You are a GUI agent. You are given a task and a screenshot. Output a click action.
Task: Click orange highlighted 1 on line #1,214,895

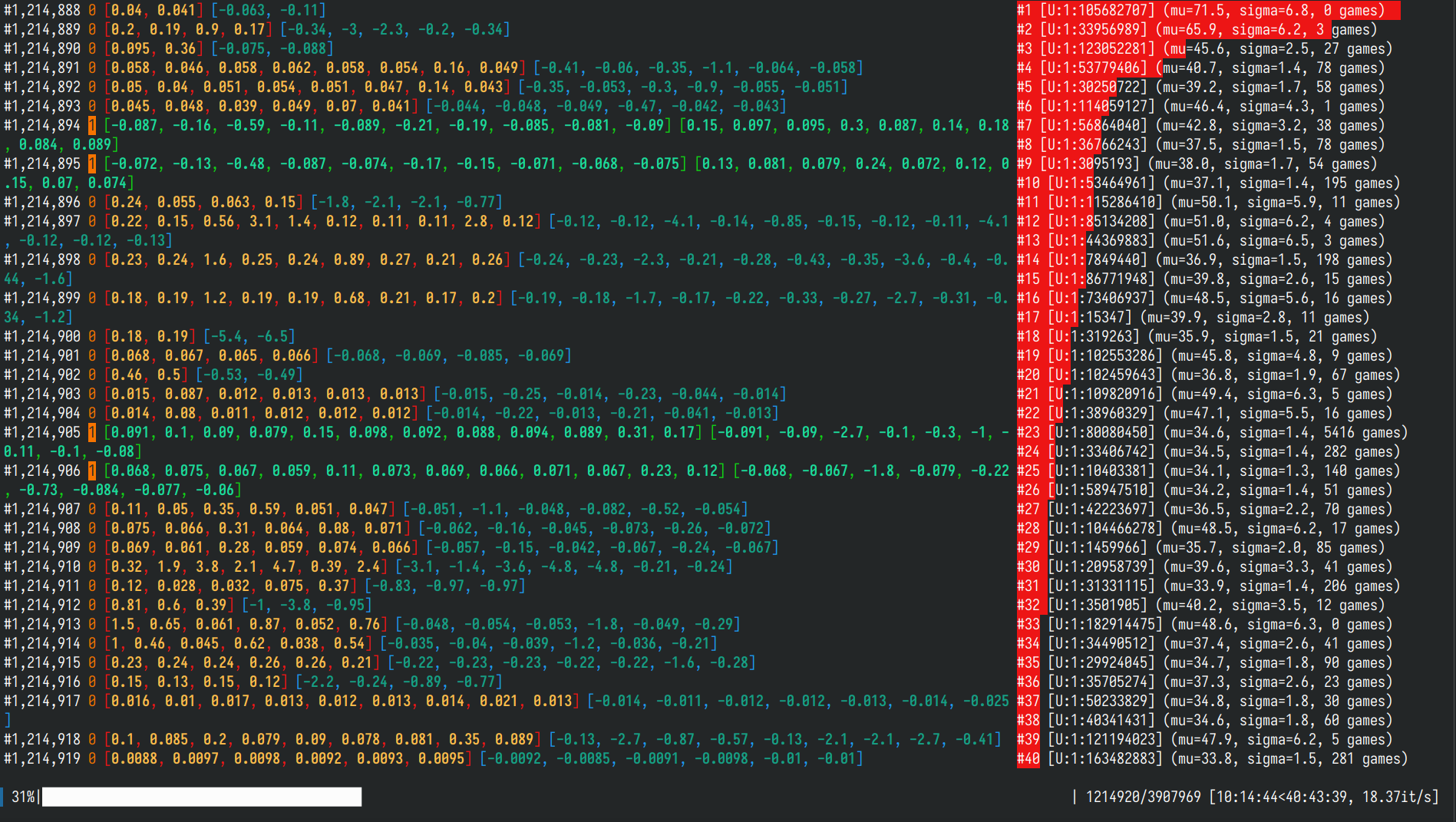click(92, 164)
